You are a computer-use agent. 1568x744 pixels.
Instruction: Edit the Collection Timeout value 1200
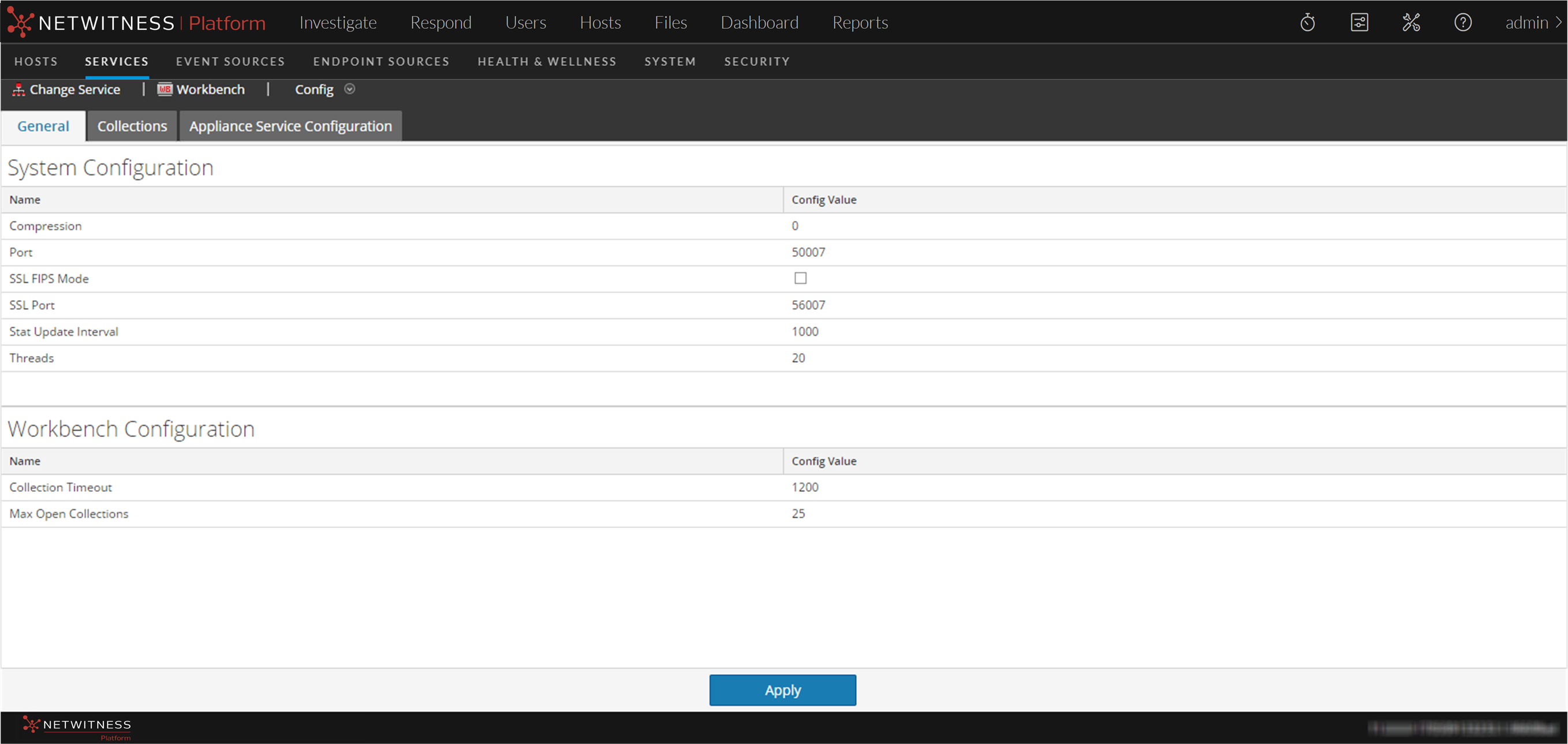[805, 487]
